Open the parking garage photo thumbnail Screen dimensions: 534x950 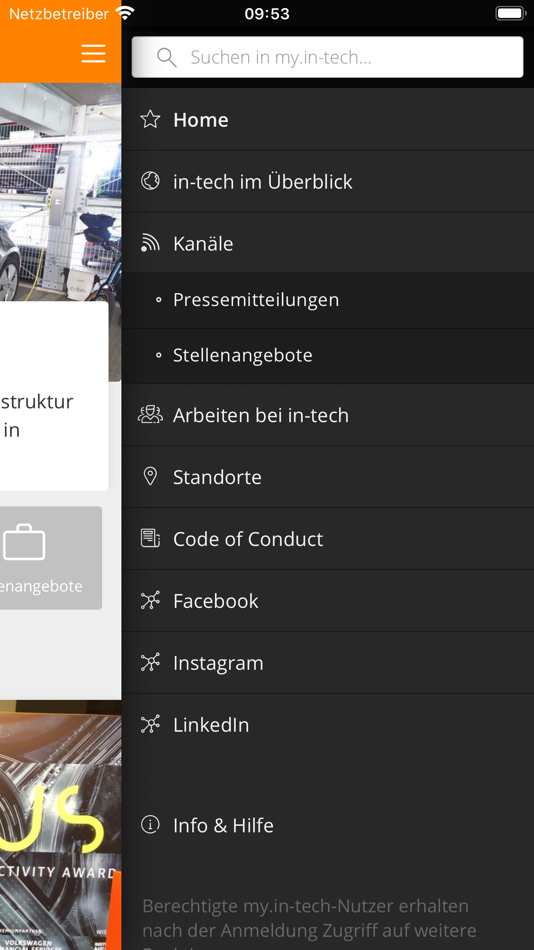(61, 191)
